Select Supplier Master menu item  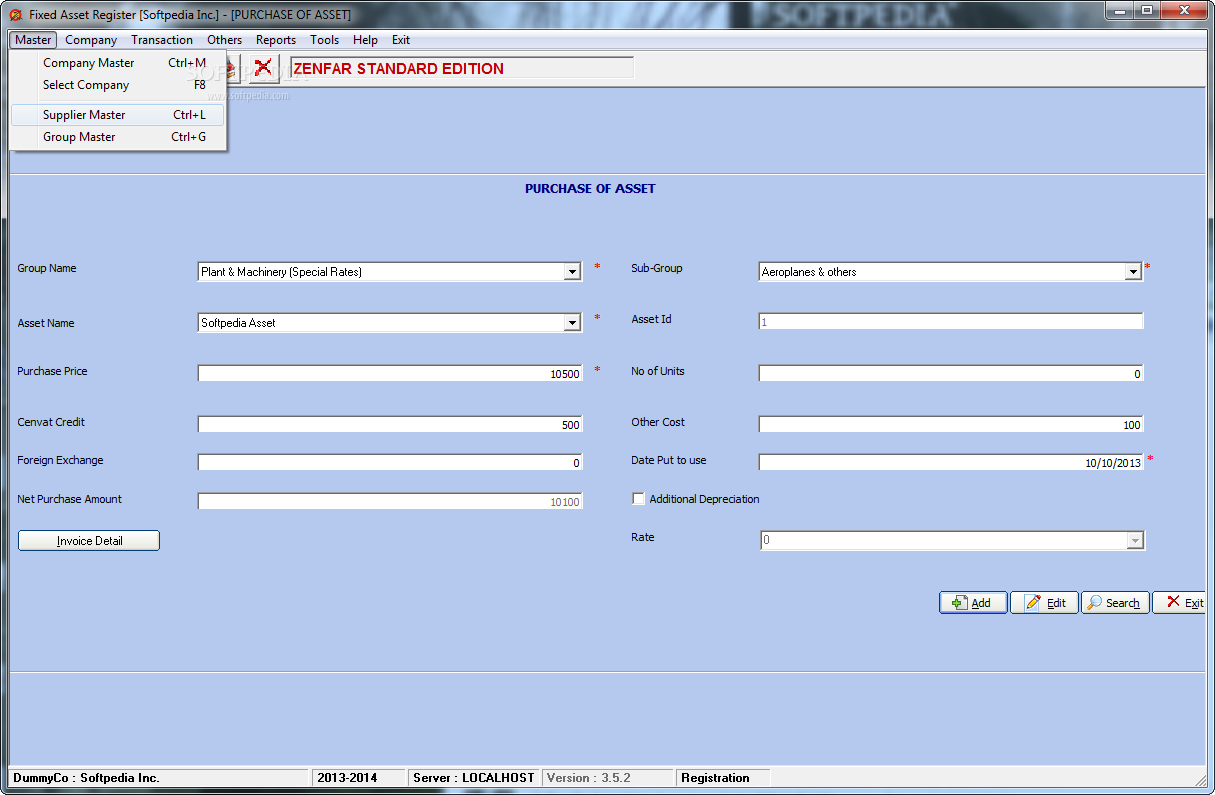click(118, 115)
